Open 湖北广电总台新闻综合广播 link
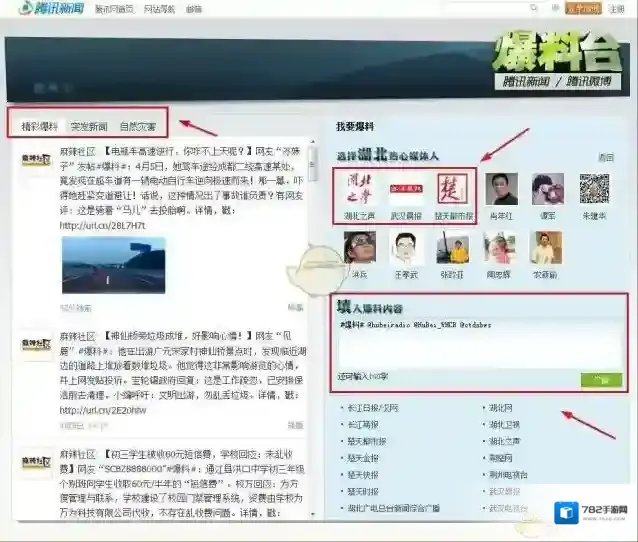This screenshot has width=638, height=542. point(393,508)
